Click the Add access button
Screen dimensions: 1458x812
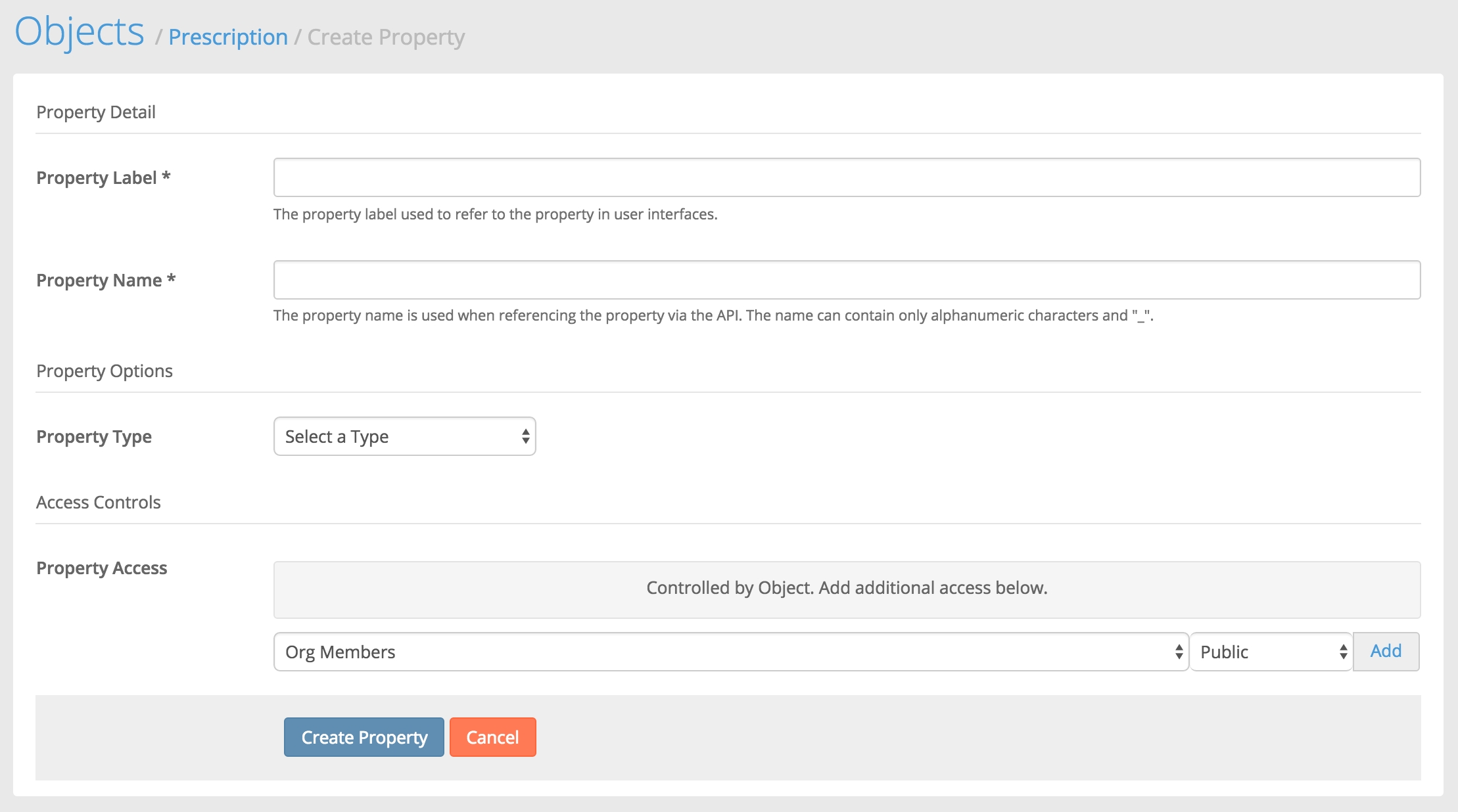(1386, 651)
